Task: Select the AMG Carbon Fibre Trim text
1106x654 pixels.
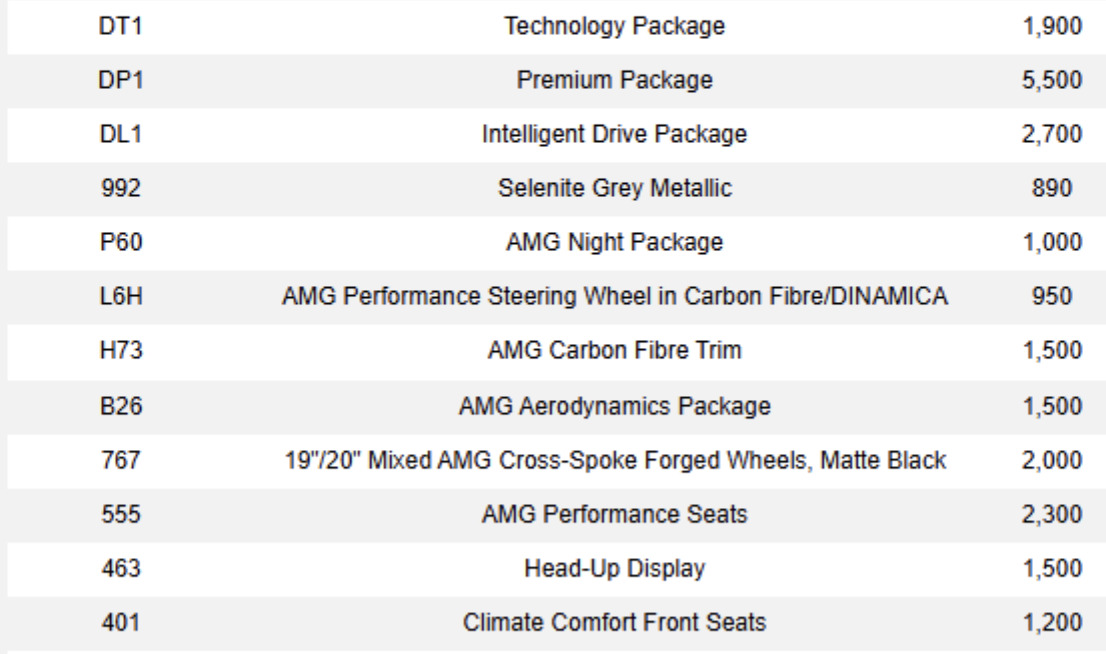Action: tap(615, 352)
